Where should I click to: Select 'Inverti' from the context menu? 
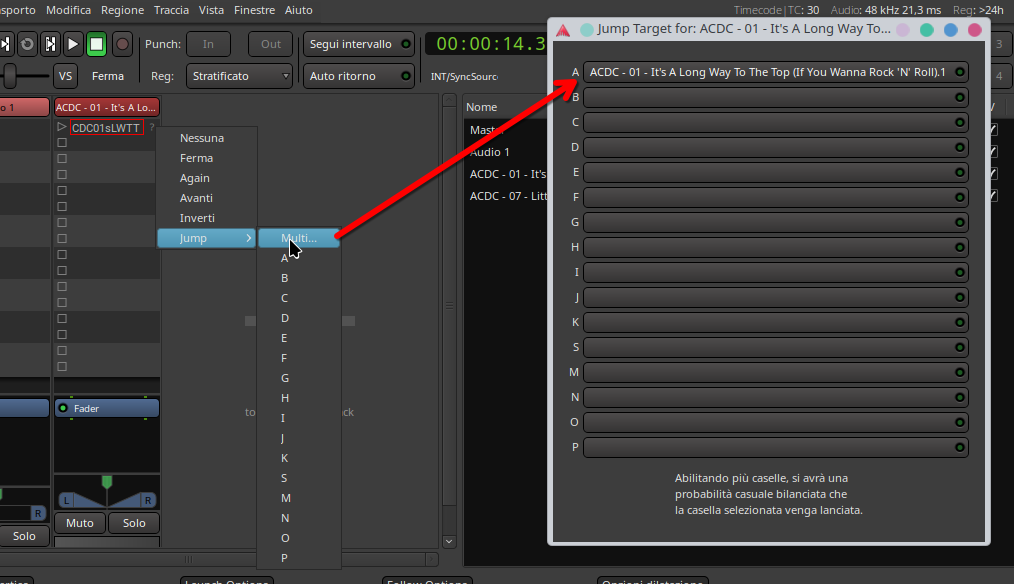197,218
